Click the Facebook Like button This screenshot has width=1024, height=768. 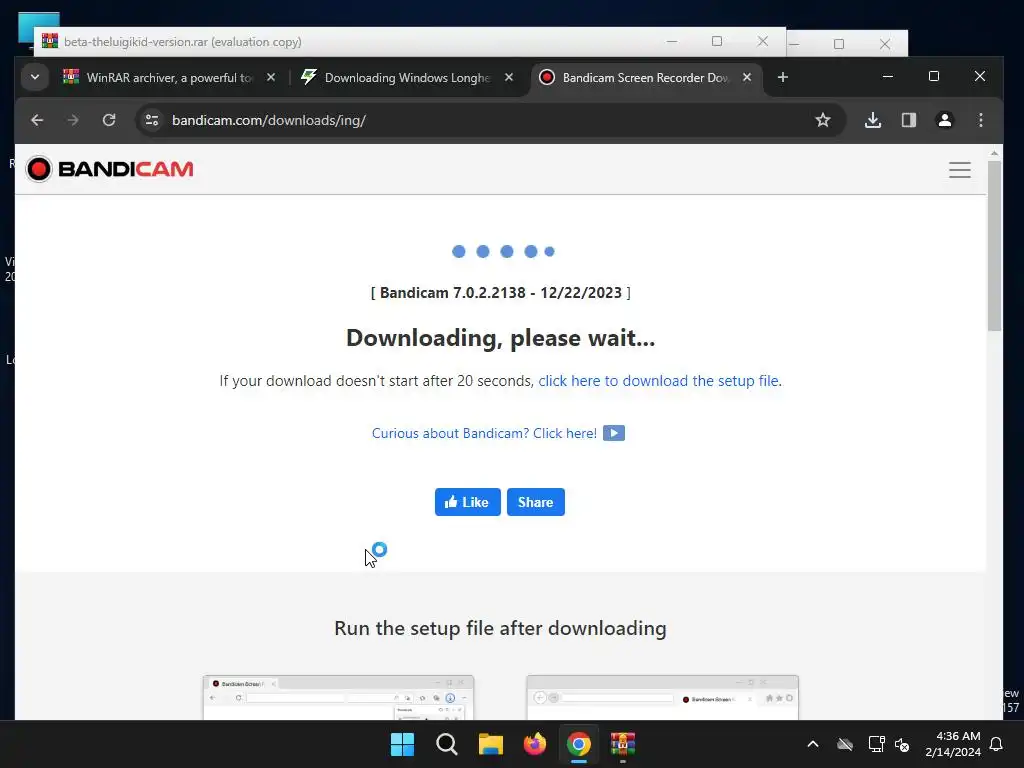[x=468, y=502]
